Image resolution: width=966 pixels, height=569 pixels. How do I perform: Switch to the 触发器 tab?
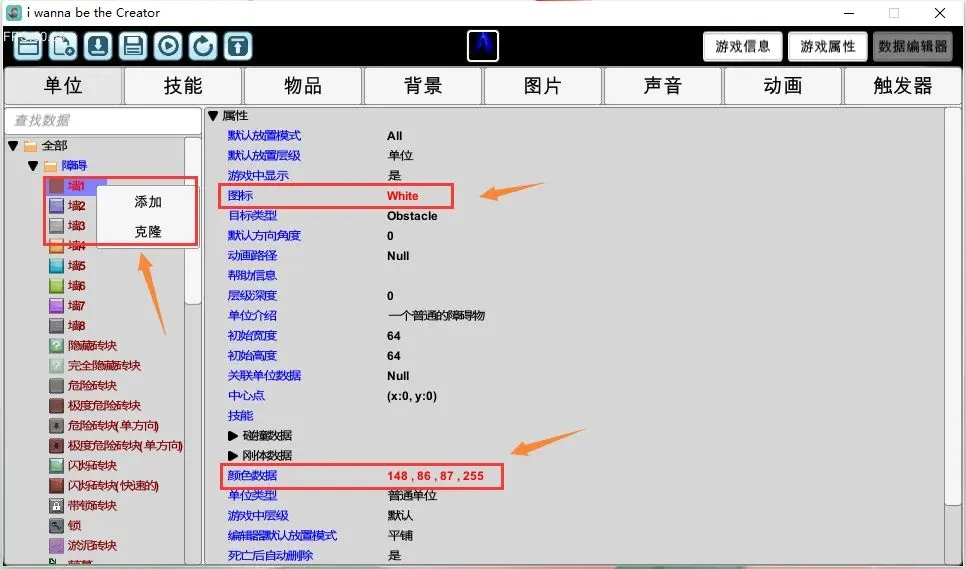[x=902, y=86]
